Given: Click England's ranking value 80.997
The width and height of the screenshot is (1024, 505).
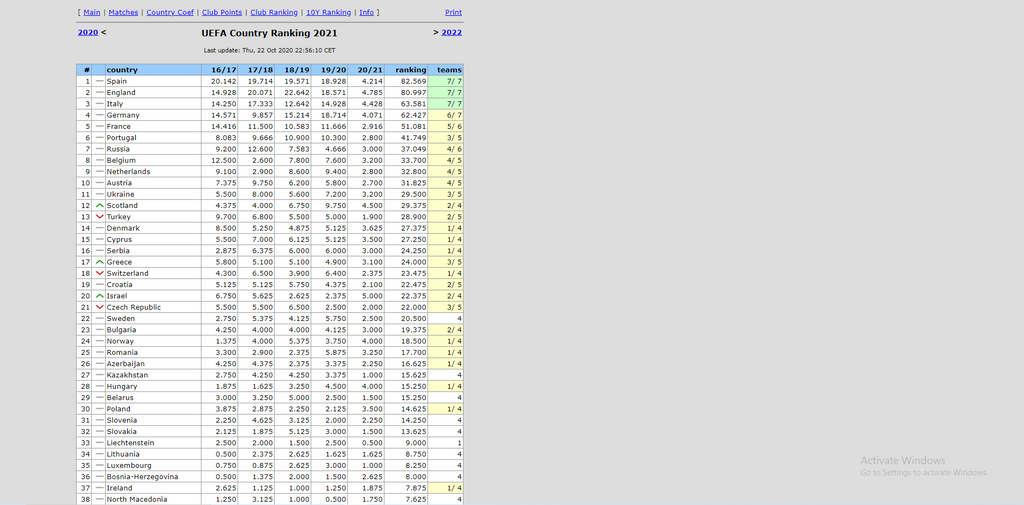Looking at the screenshot, I should [413, 93].
